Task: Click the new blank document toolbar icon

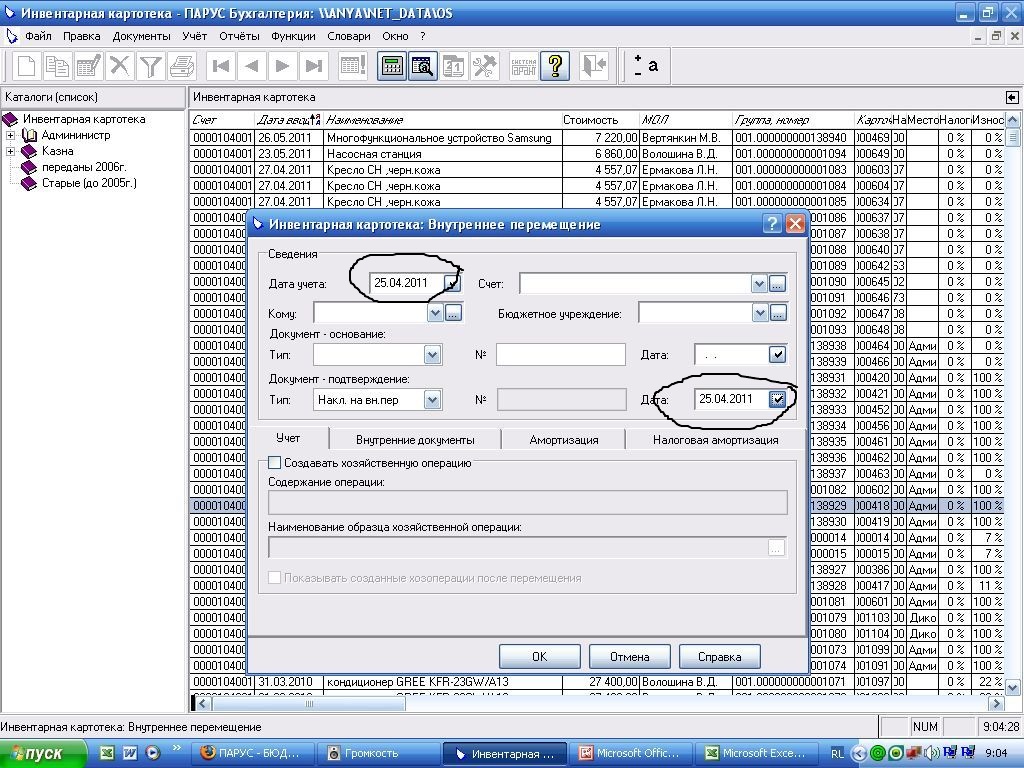Action: pyautogui.click(x=27, y=67)
